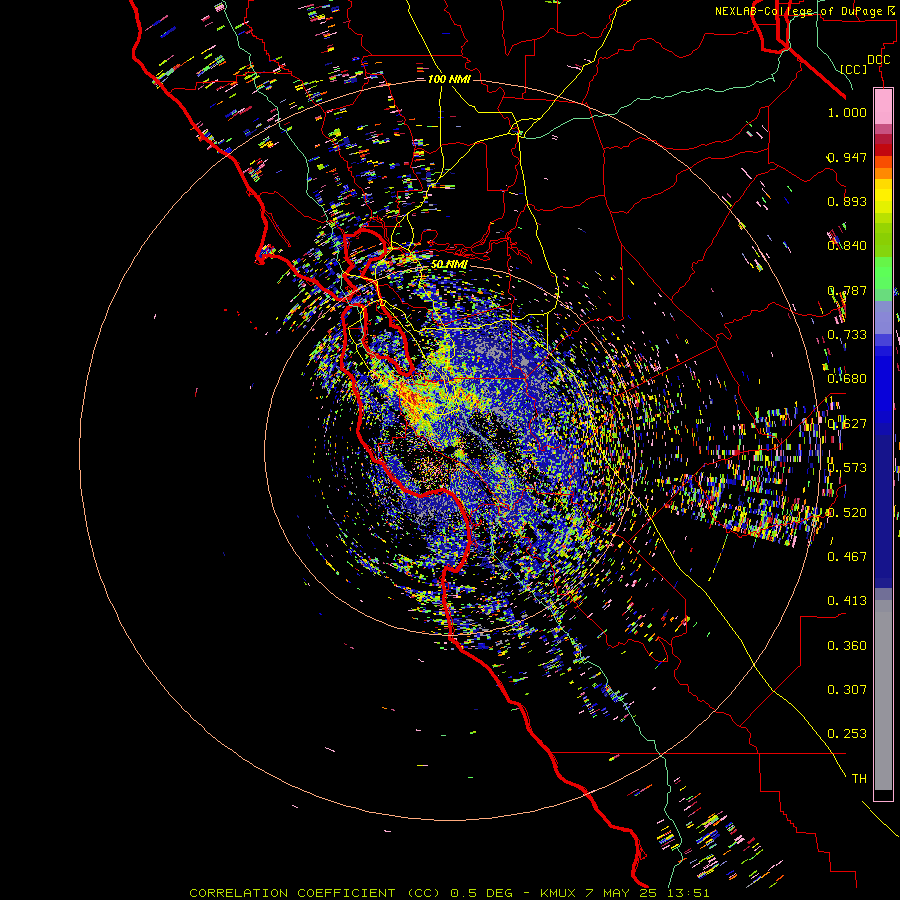
Task: Click CORRELATION COEFFICIENT in the caption
Action: coord(292,893)
